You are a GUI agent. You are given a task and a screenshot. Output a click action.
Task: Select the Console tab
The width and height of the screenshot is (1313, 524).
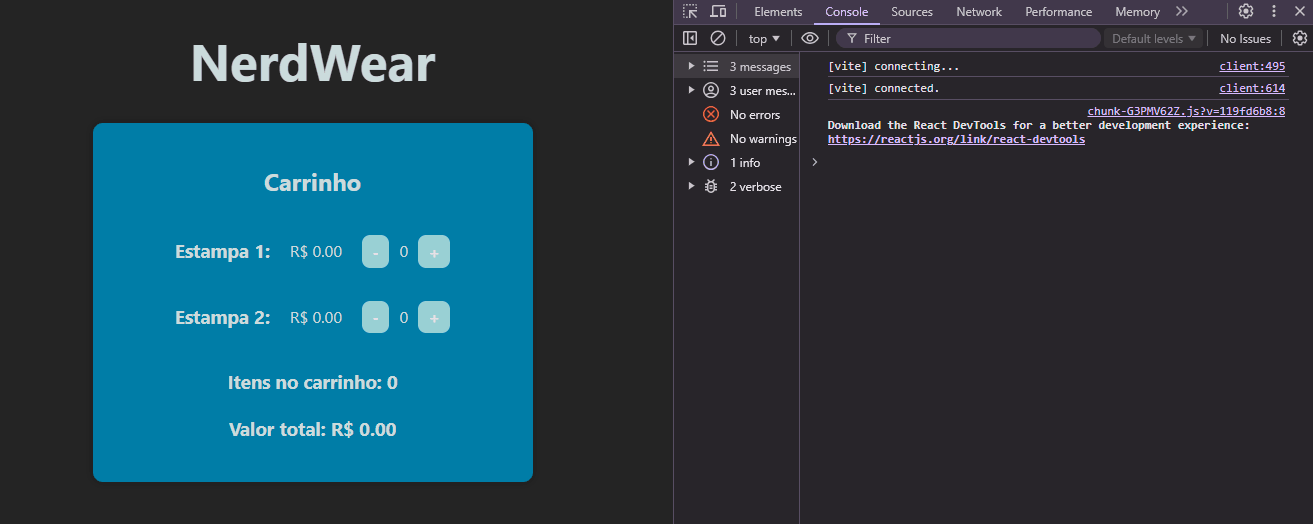click(x=846, y=12)
